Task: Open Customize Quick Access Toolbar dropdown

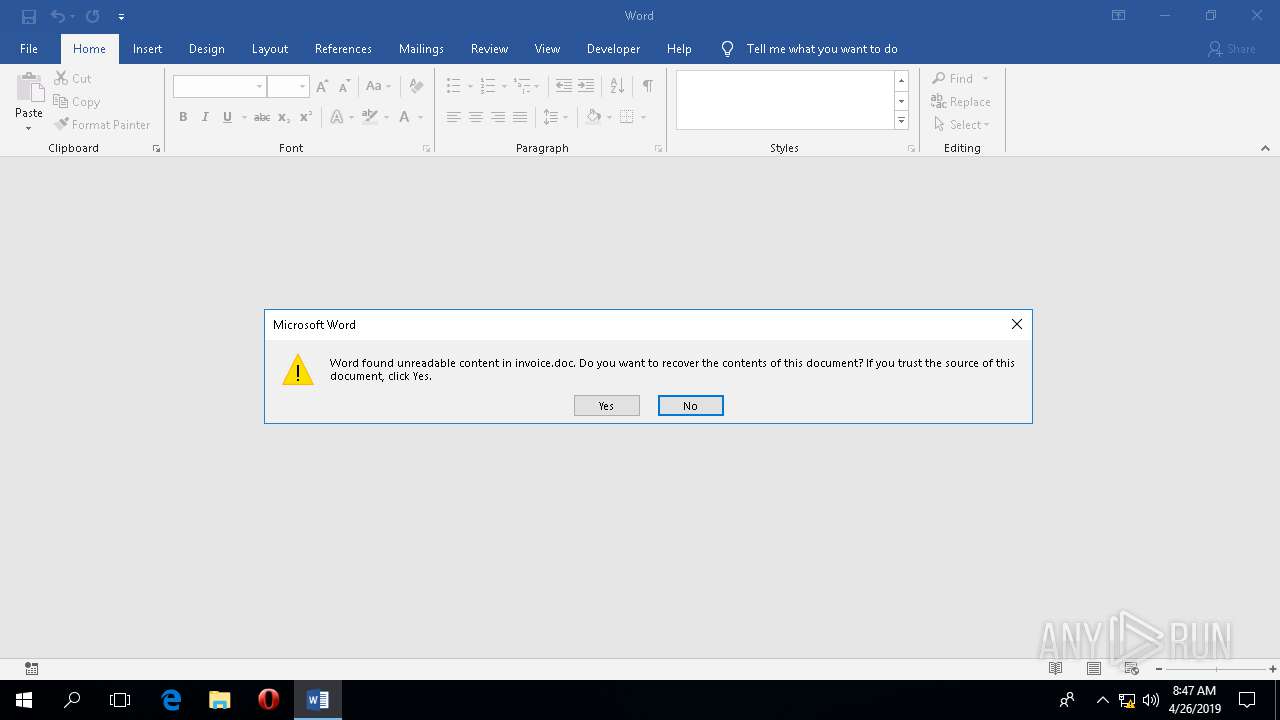Action: (121, 17)
